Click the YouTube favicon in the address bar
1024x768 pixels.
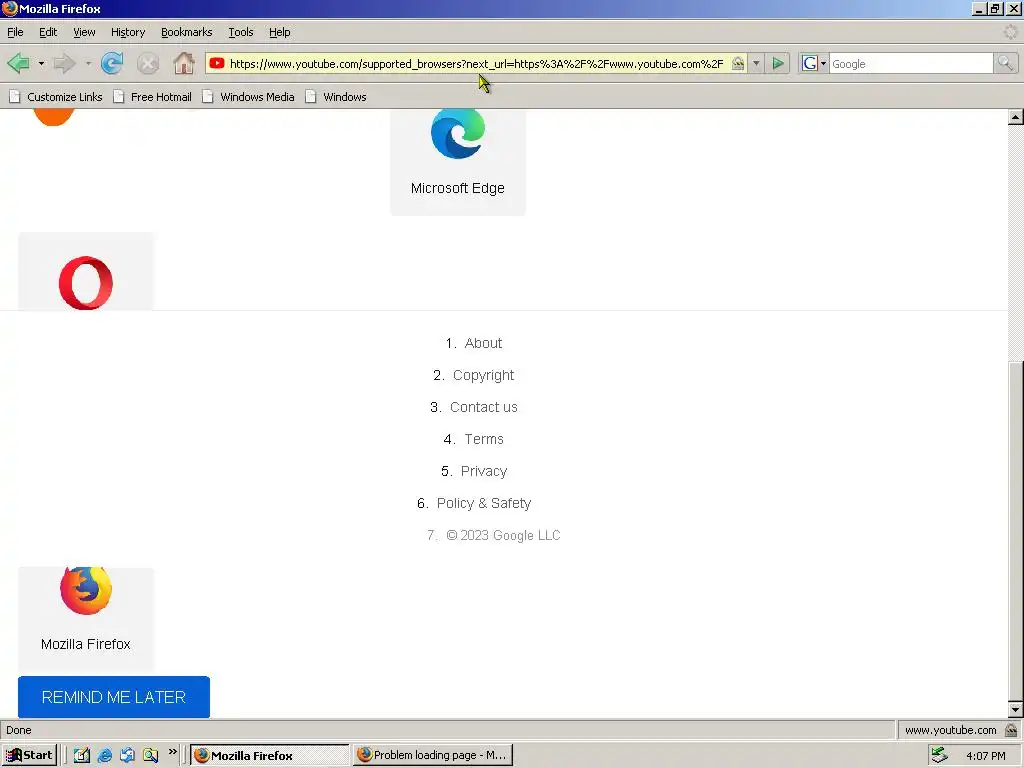point(217,63)
